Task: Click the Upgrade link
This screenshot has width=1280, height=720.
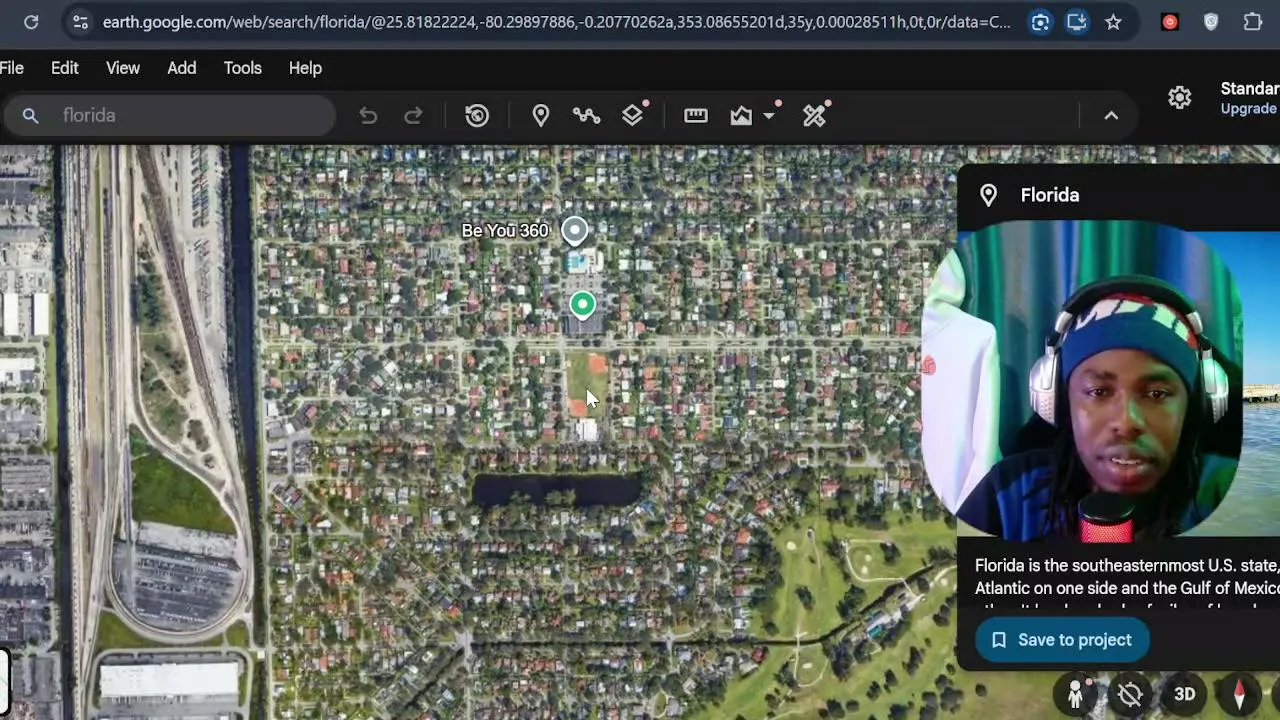Action: click(1249, 108)
